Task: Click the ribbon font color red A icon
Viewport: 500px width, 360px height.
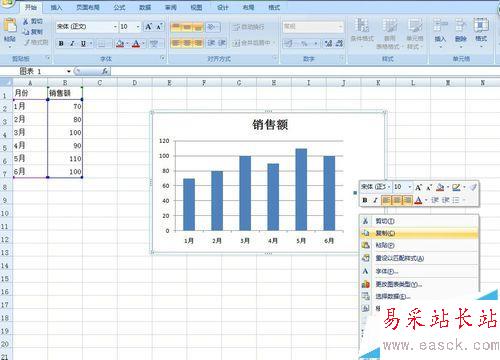Action: [136, 44]
